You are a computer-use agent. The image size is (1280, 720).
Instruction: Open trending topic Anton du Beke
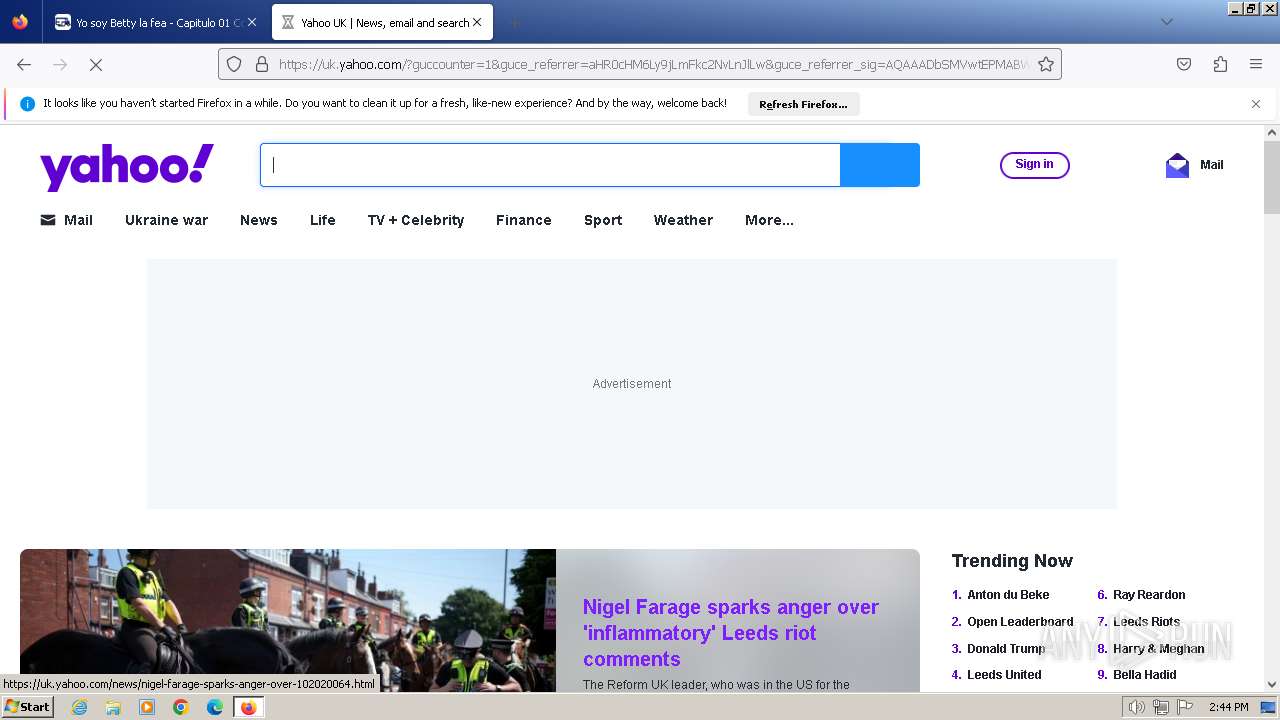[1008, 595]
